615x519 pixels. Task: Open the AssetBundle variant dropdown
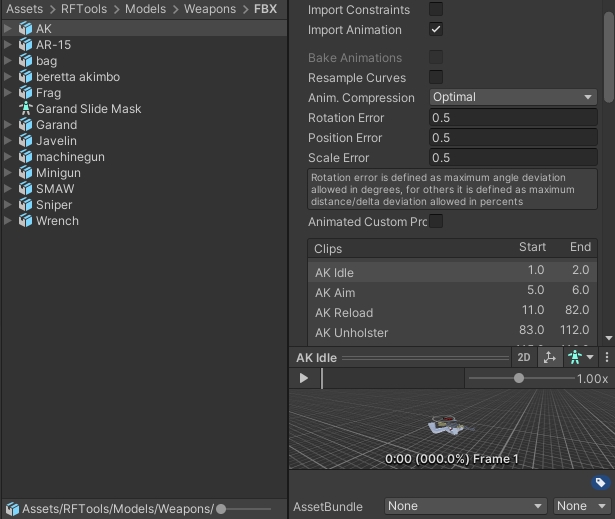click(x=581, y=506)
